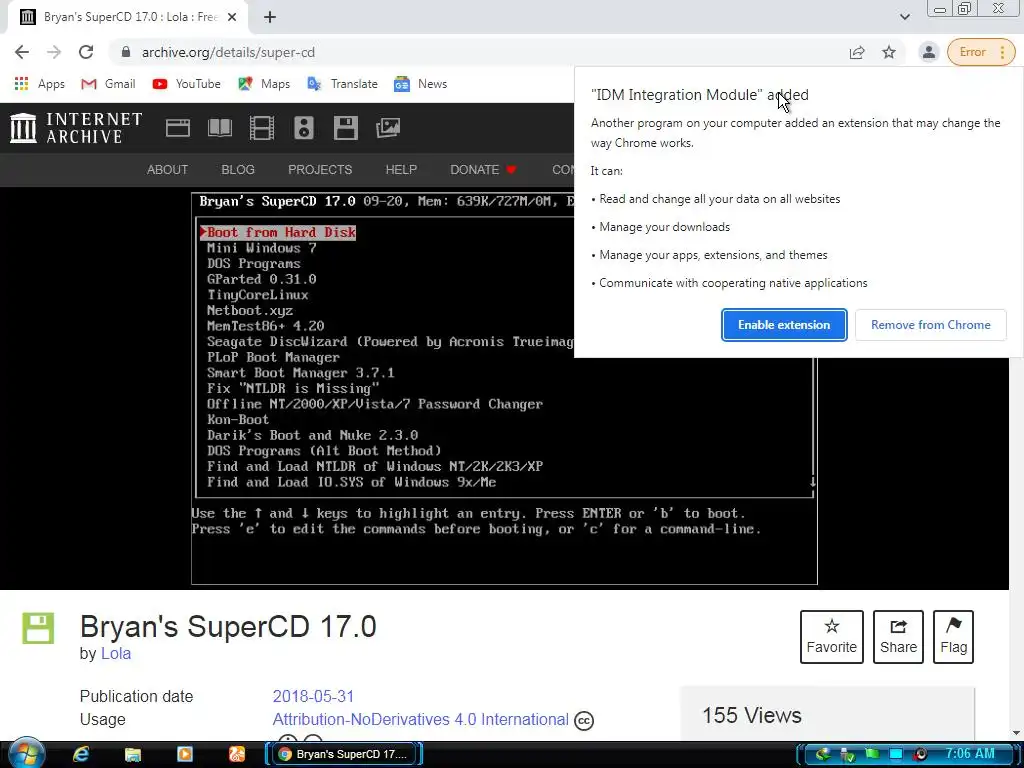The width and height of the screenshot is (1024, 768).
Task: Open the media player taskbar icon
Action: click(185, 754)
